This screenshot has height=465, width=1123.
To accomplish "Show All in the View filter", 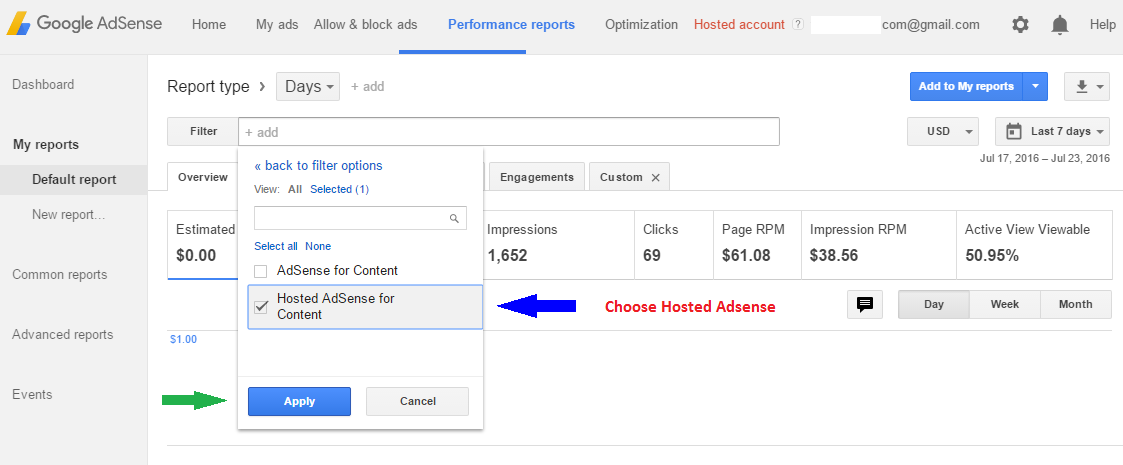I will 295,189.
